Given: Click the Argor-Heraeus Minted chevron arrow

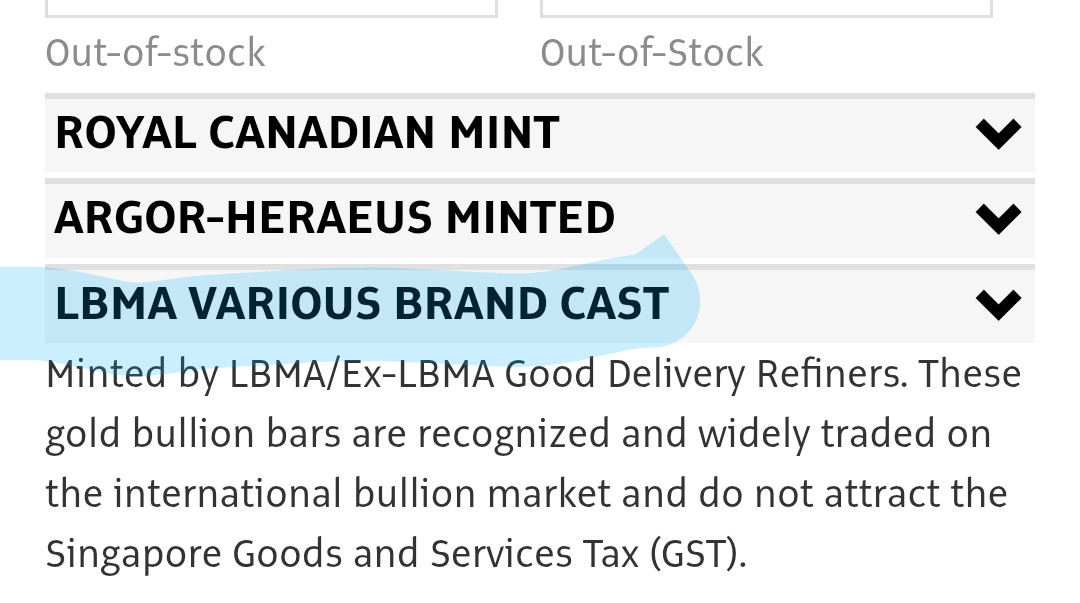Looking at the screenshot, I should (998, 218).
